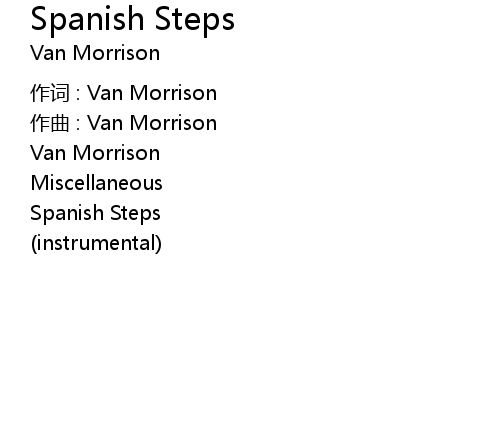Select Van Morrison in the 作词 line
The height and width of the screenshot is (430, 500).
(x=152, y=93)
